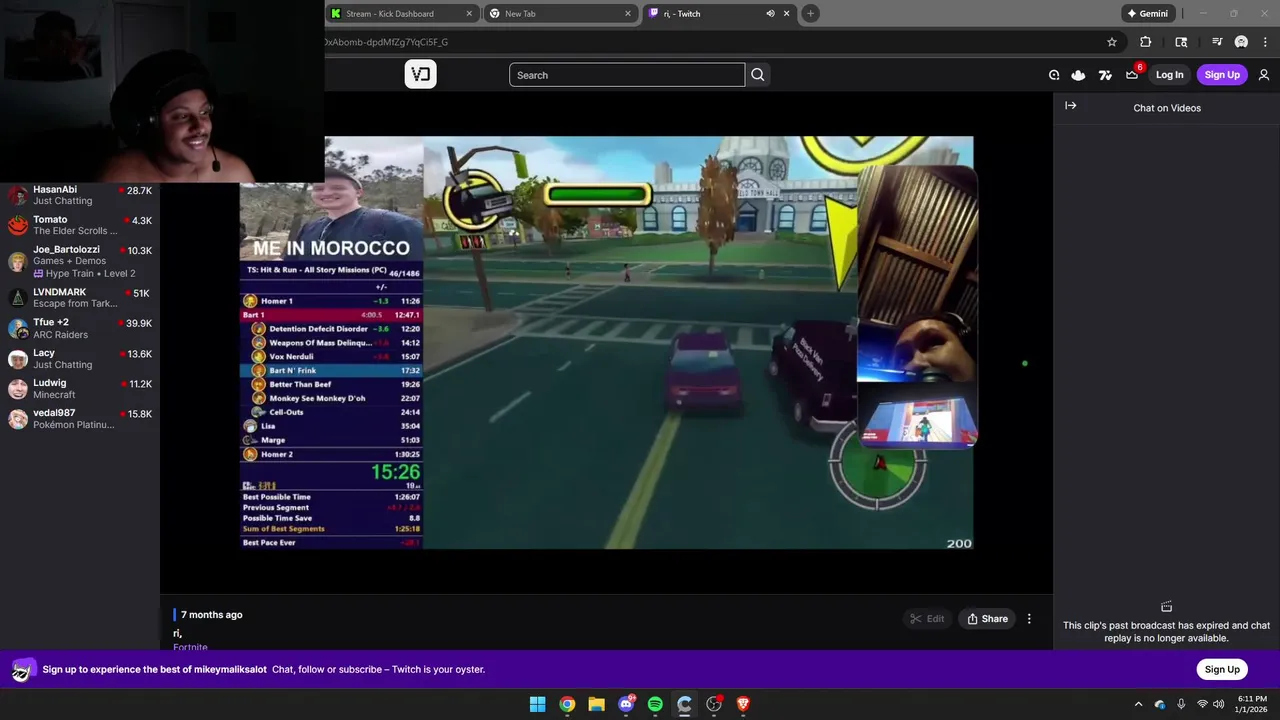Open Discord from the taskbar
The image size is (1280, 720).
[x=626, y=704]
